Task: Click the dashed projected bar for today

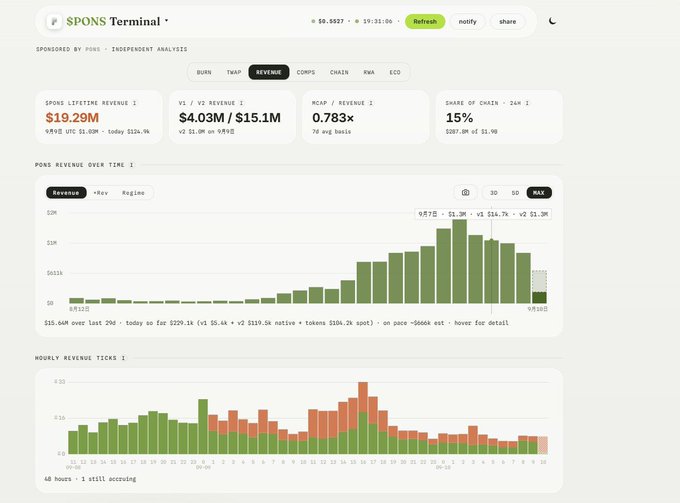Action: (x=539, y=281)
